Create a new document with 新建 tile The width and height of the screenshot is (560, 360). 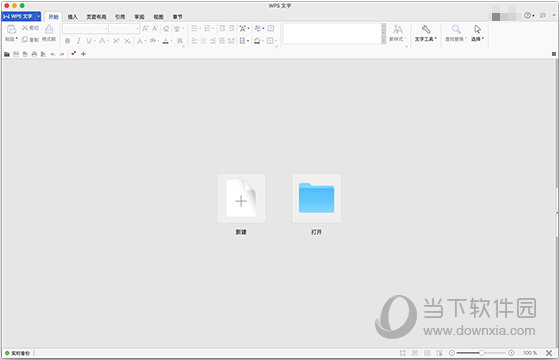tap(241, 198)
